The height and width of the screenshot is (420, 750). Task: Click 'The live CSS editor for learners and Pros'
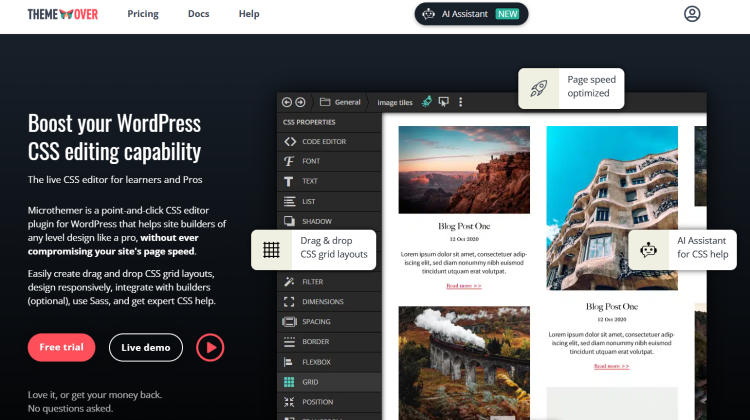tap(115, 180)
